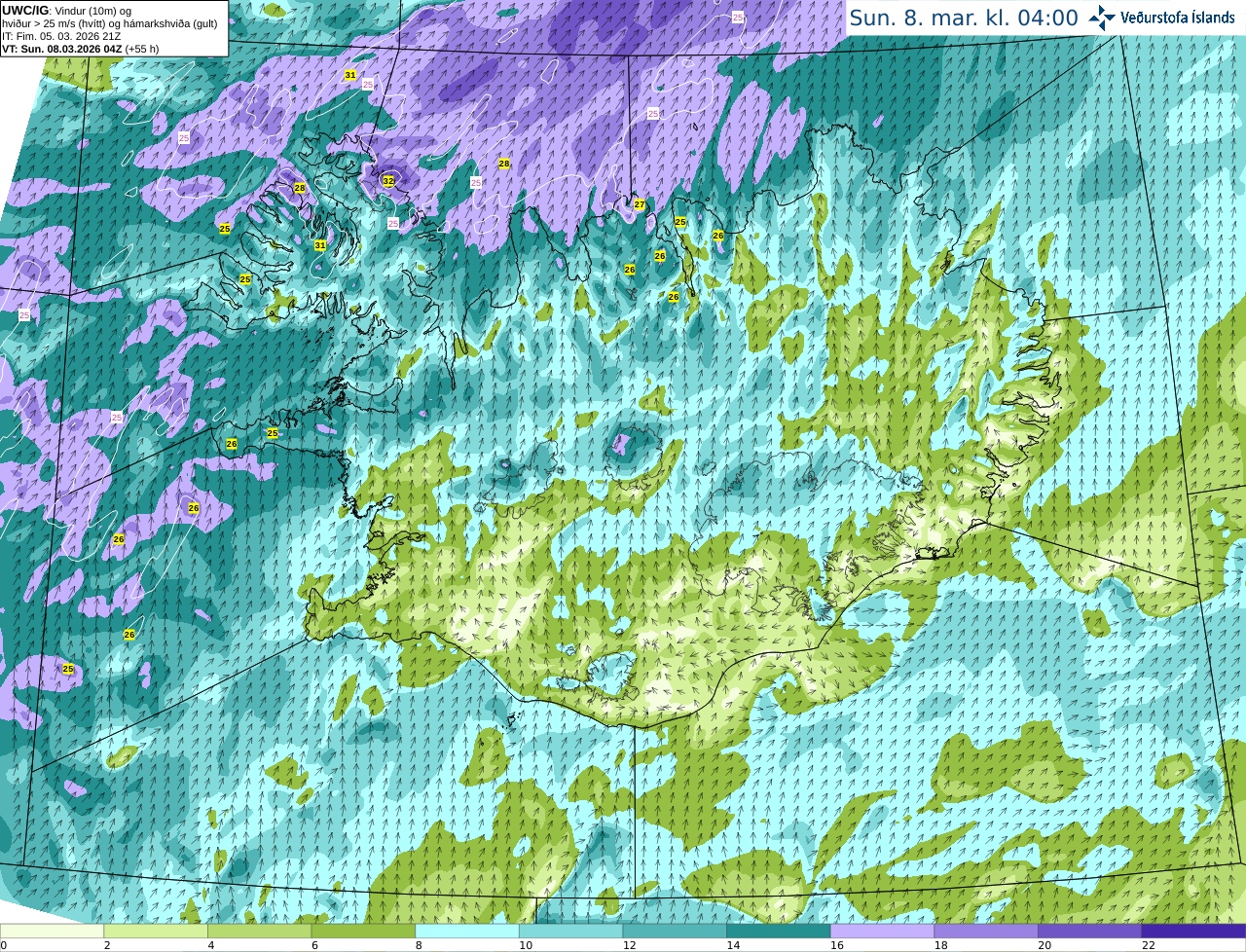Click the legend tick label 10

[x=526, y=945]
